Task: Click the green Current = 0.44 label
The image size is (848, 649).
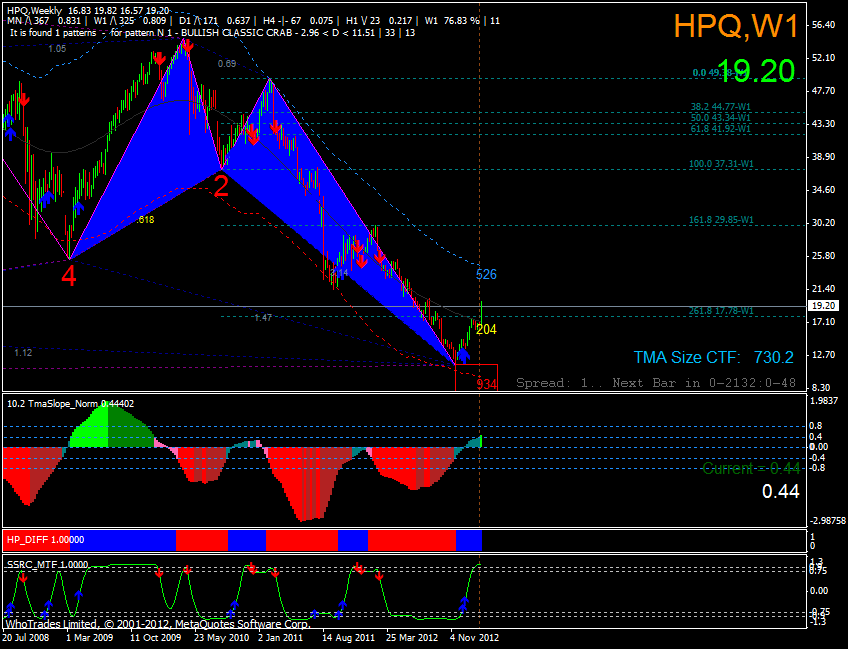Action: [751, 468]
